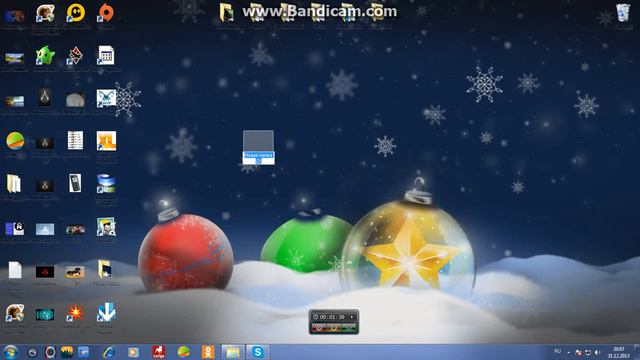
Task: Select the yellow folder containing a dark picture
Action: (104, 269)
